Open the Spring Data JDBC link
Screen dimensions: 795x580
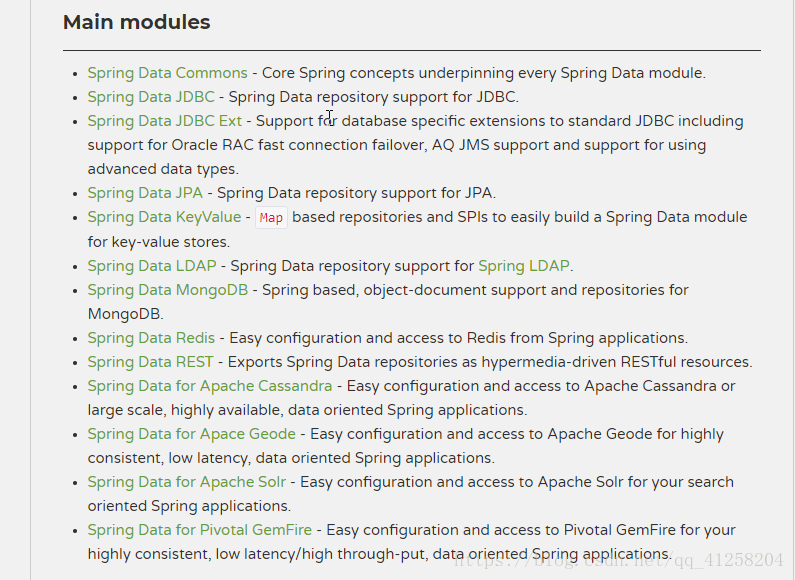(151, 97)
